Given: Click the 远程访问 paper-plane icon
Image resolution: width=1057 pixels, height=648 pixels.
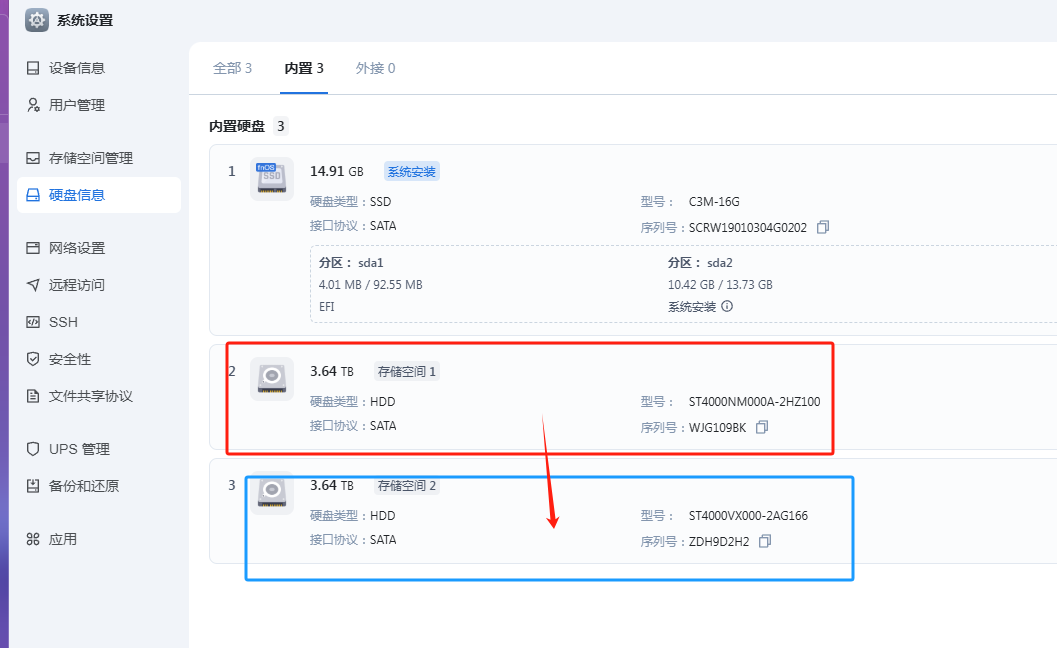Looking at the screenshot, I should point(33,285).
